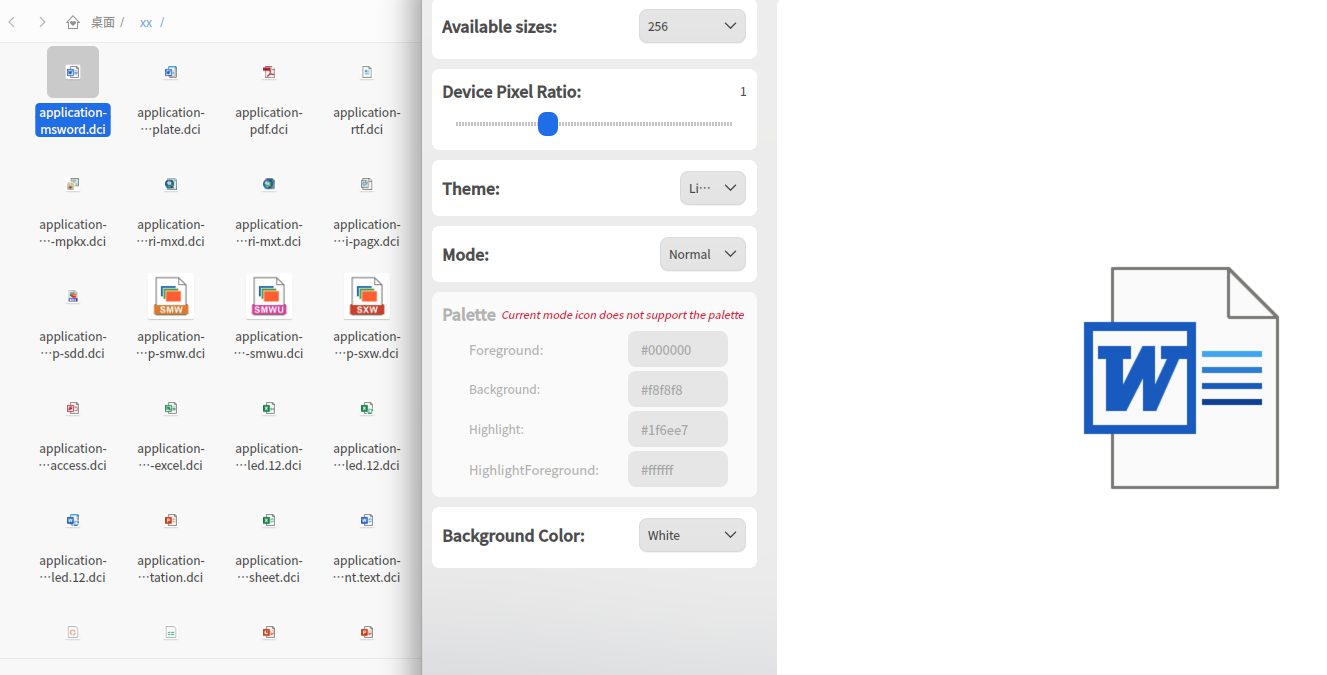Select the application-…i-pagx.dci file icon

tap(367, 184)
